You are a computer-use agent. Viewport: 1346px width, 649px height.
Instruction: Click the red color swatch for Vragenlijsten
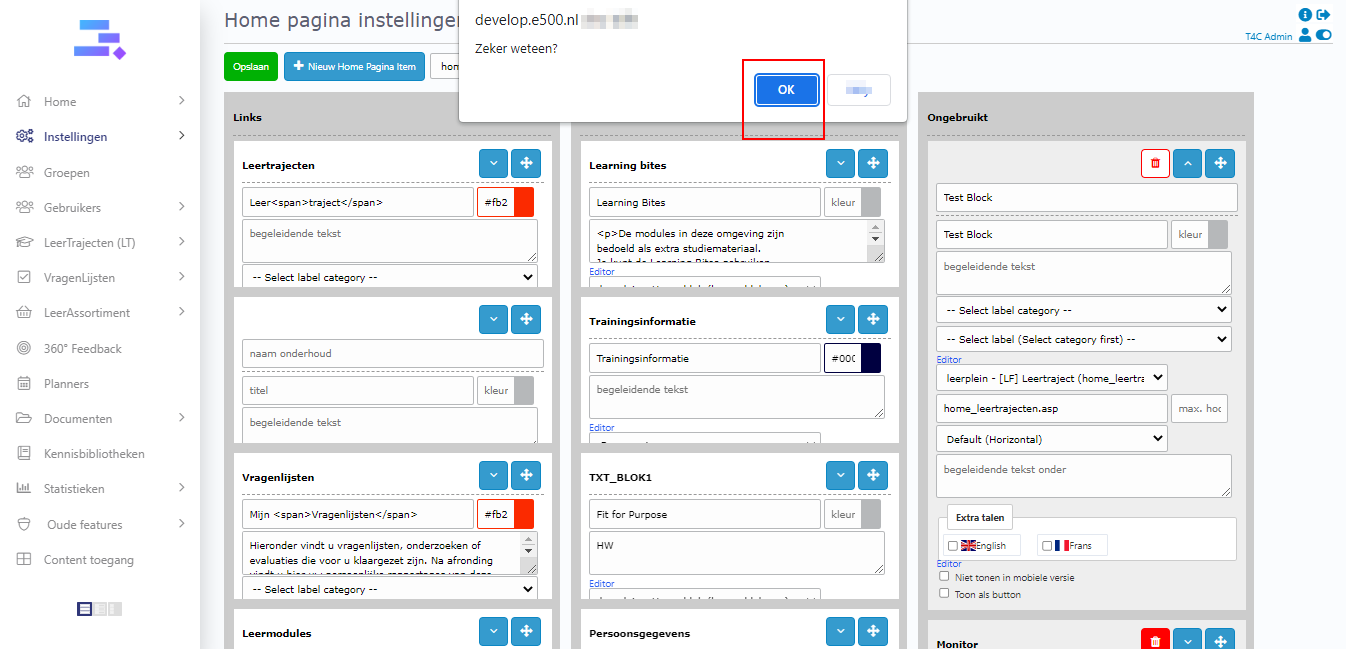[x=523, y=514]
